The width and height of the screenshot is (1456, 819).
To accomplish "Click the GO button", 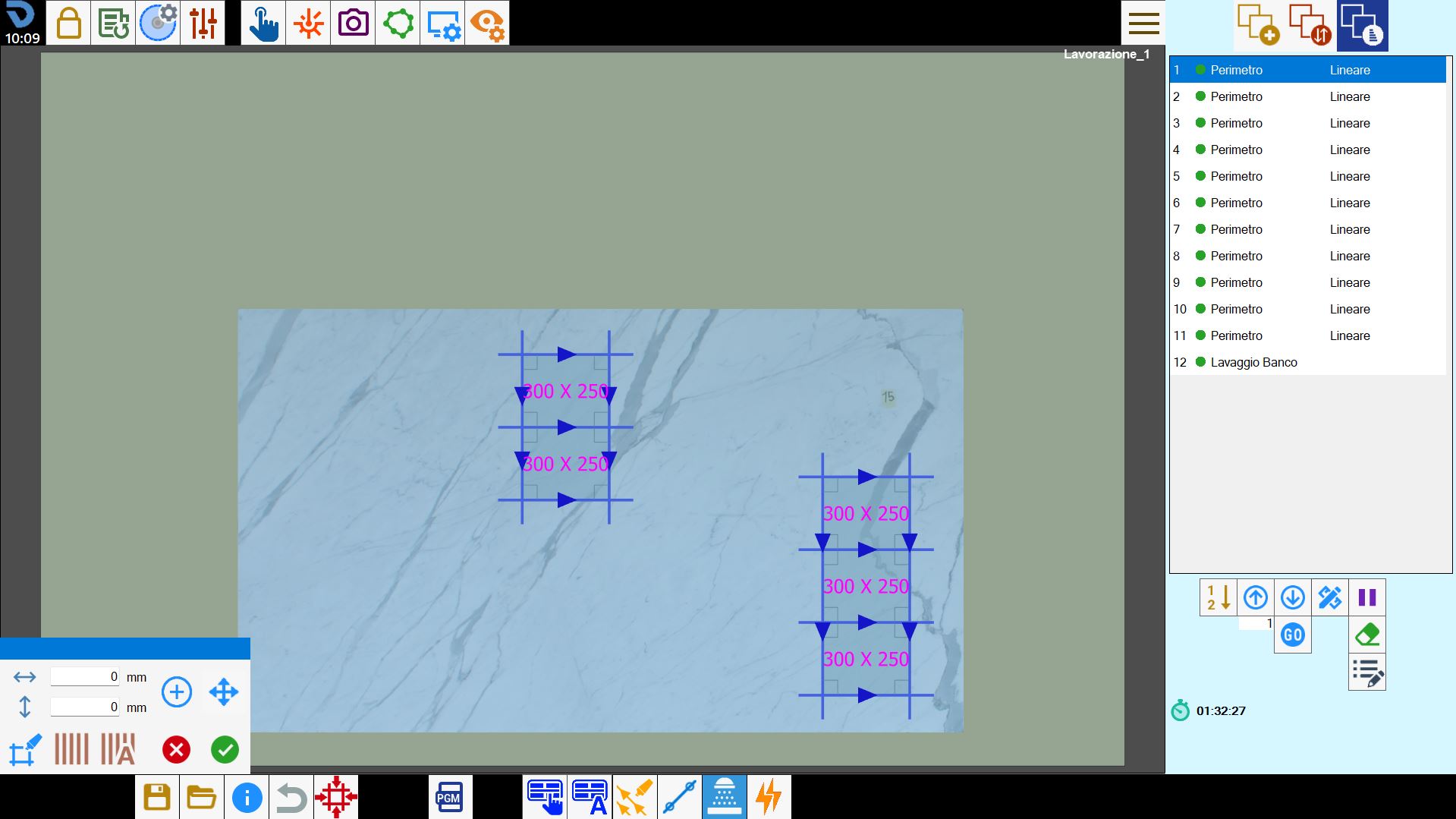I will click(x=1293, y=635).
